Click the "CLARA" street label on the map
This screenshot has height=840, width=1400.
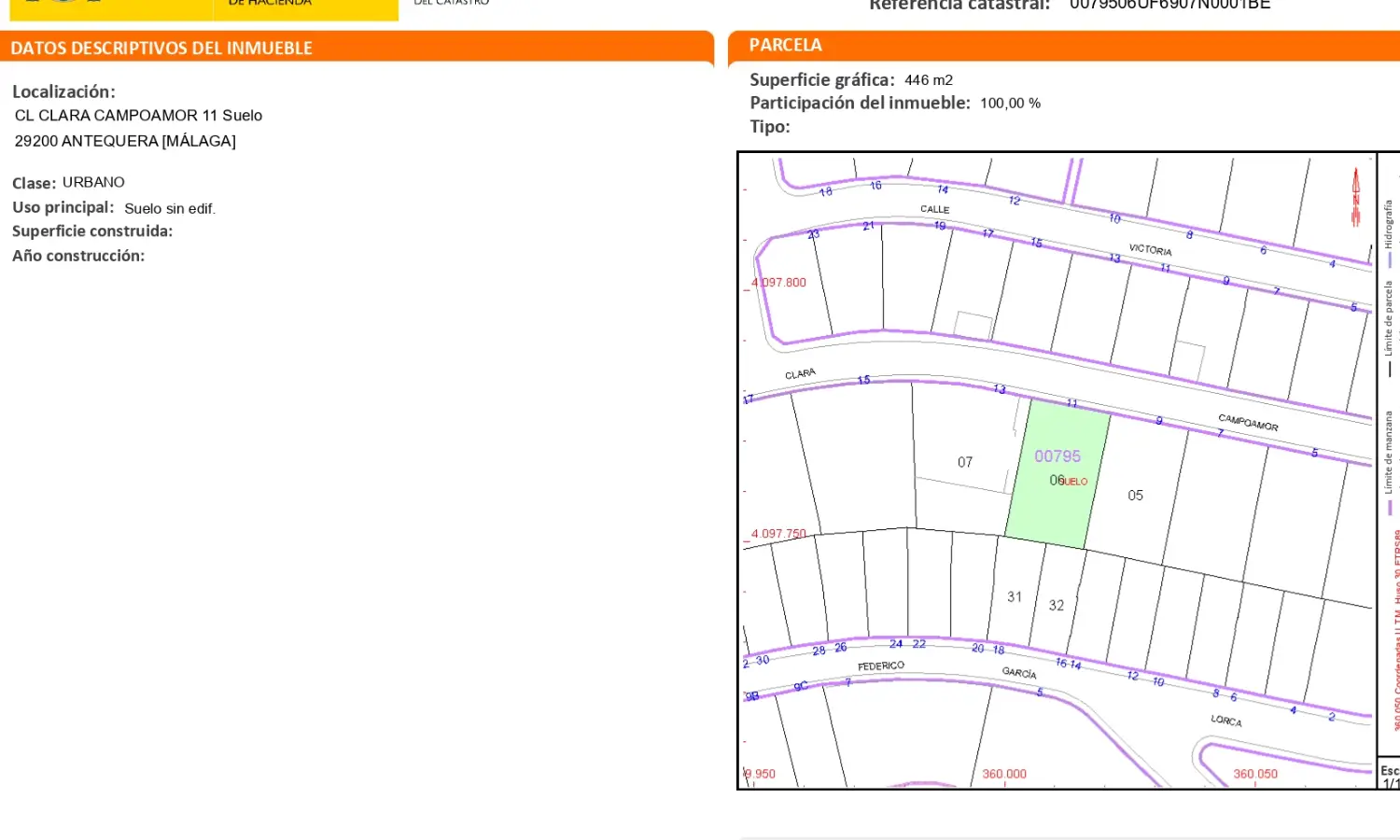[800, 374]
